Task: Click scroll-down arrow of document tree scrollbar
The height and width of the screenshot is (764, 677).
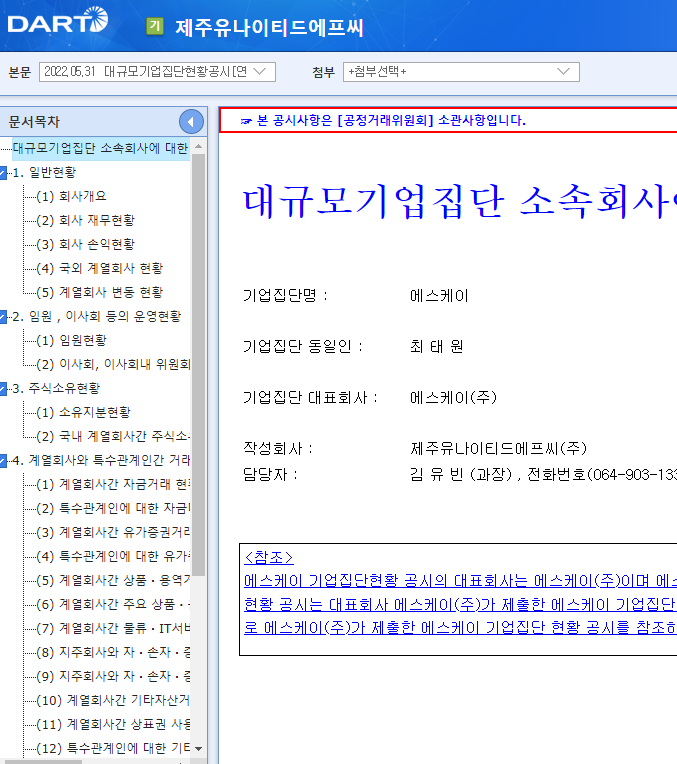Action: [x=198, y=748]
